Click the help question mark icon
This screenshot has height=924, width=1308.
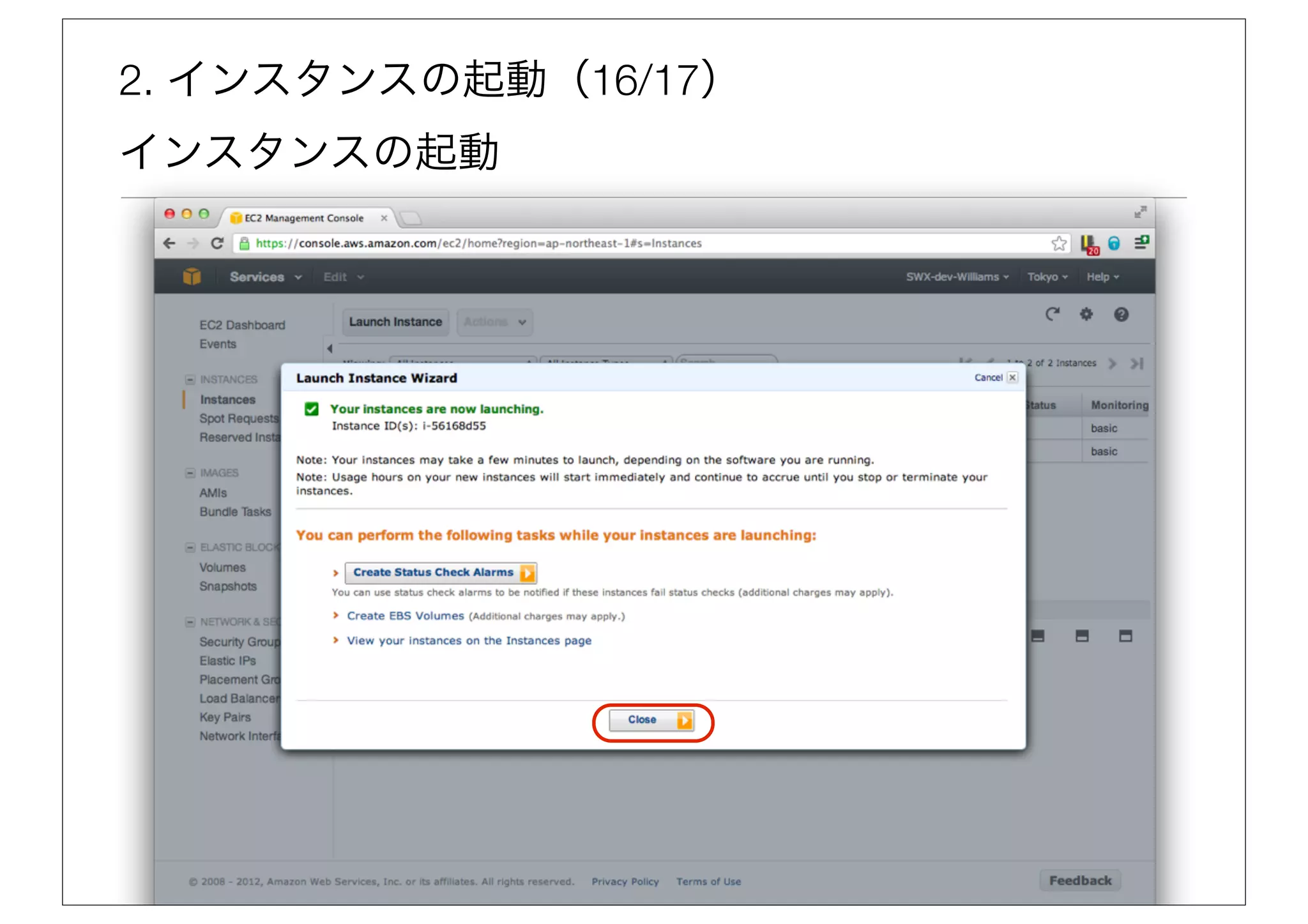[x=1121, y=314]
